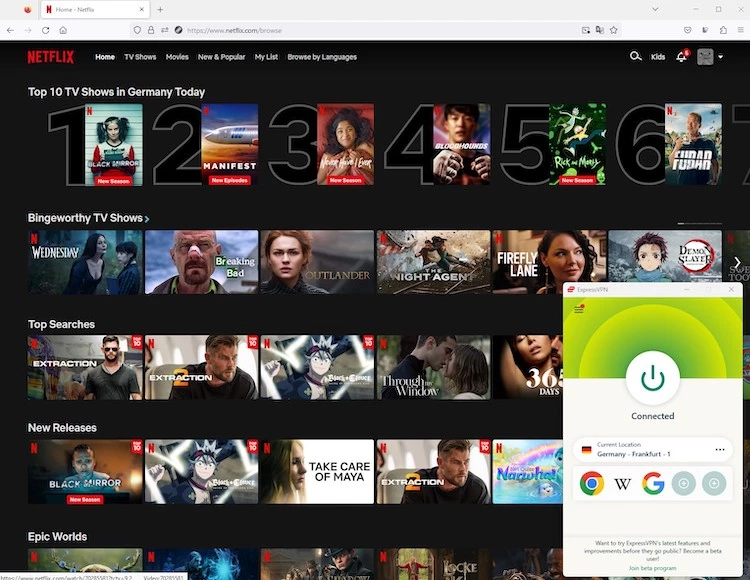Open FUBAR poster

[x=693, y=144]
